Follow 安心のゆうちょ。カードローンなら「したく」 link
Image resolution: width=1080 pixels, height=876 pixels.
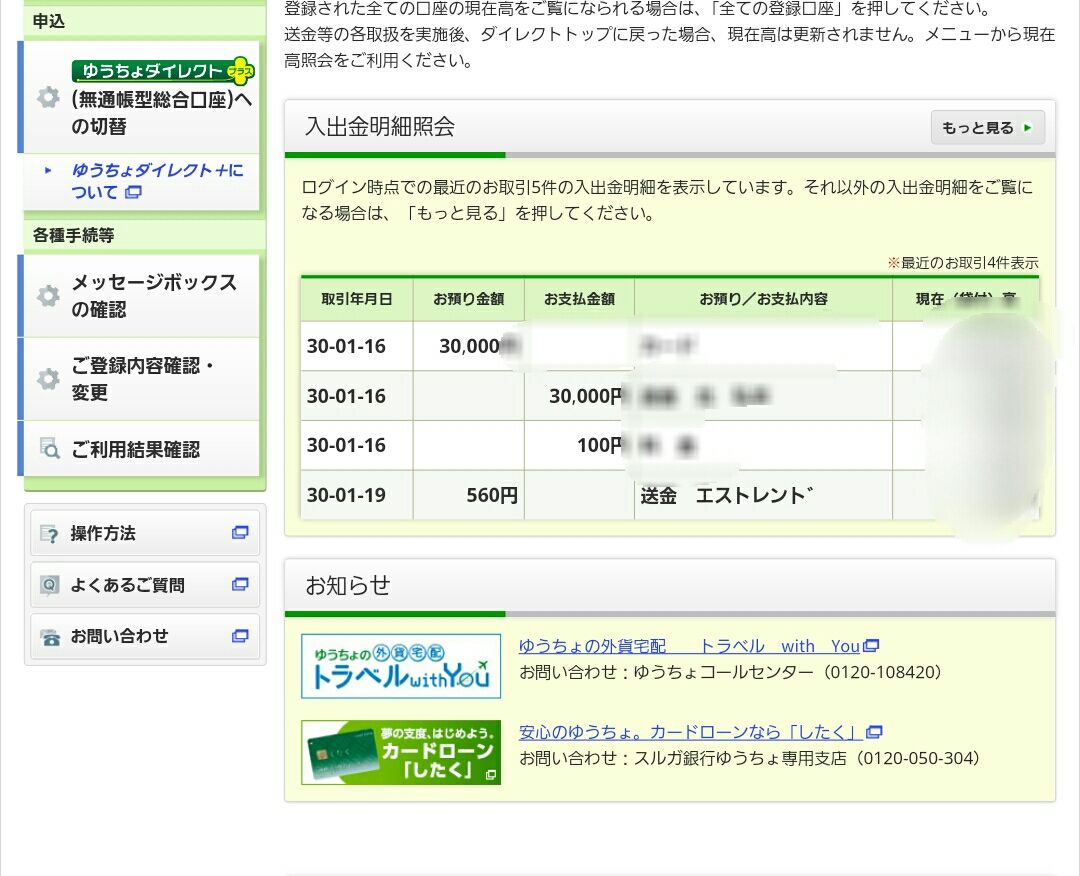pyautogui.click(x=691, y=731)
